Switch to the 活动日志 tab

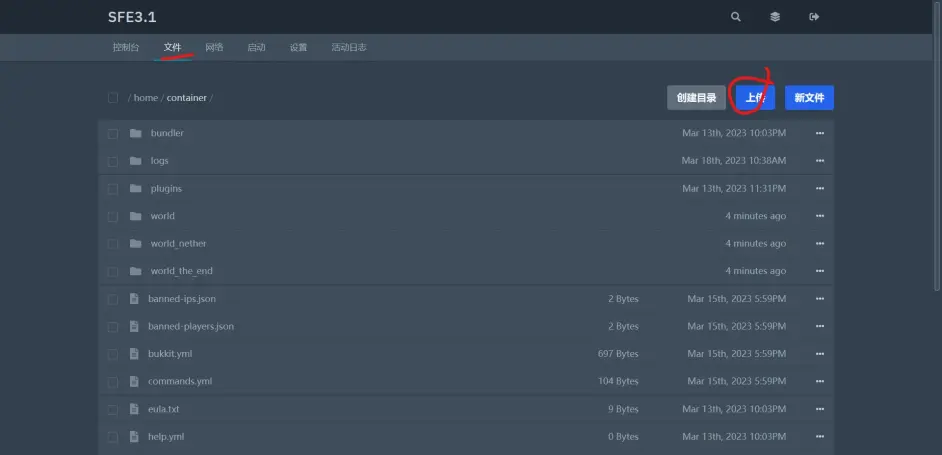(x=349, y=48)
